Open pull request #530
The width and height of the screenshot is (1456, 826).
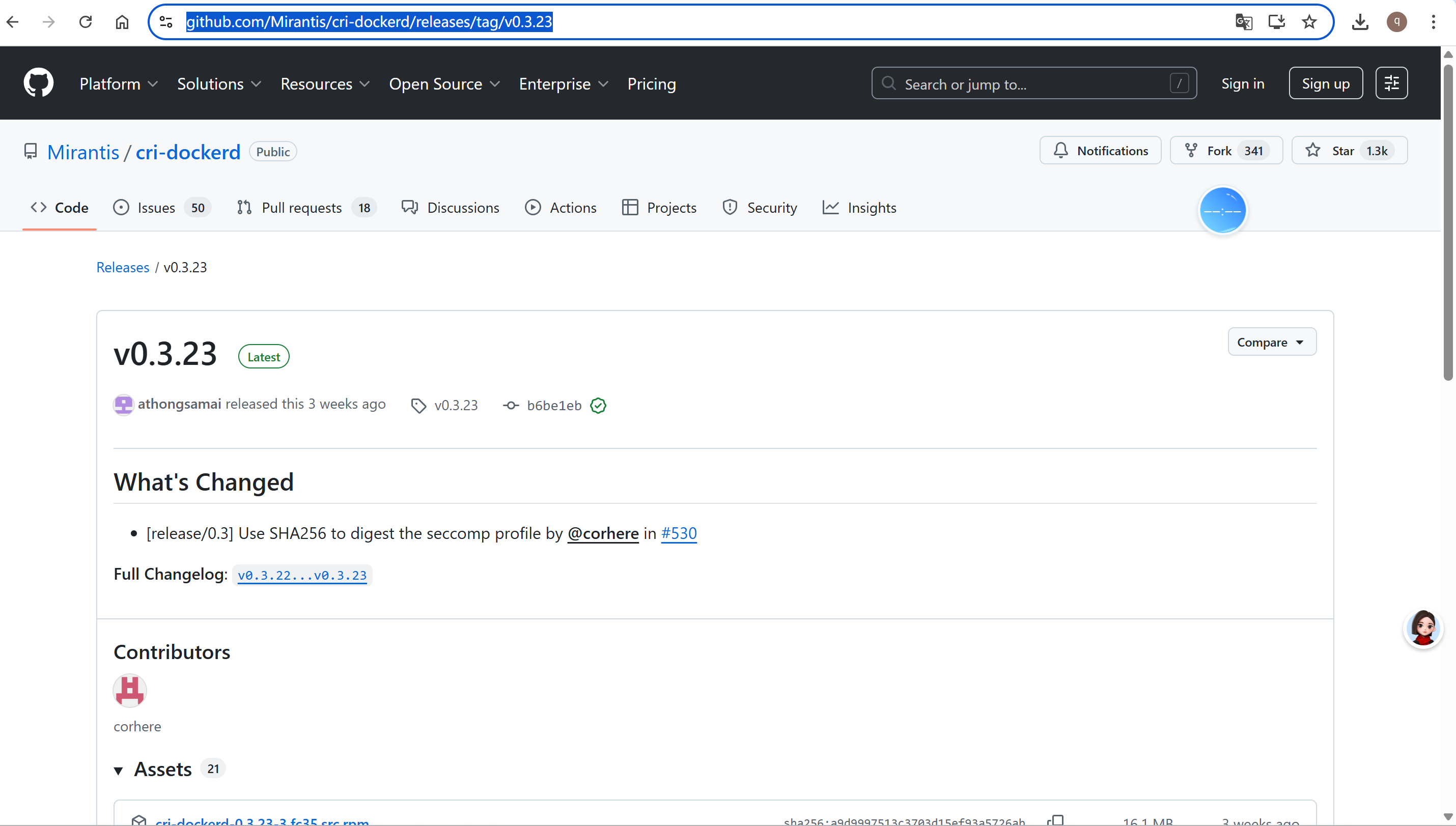tap(679, 533)
